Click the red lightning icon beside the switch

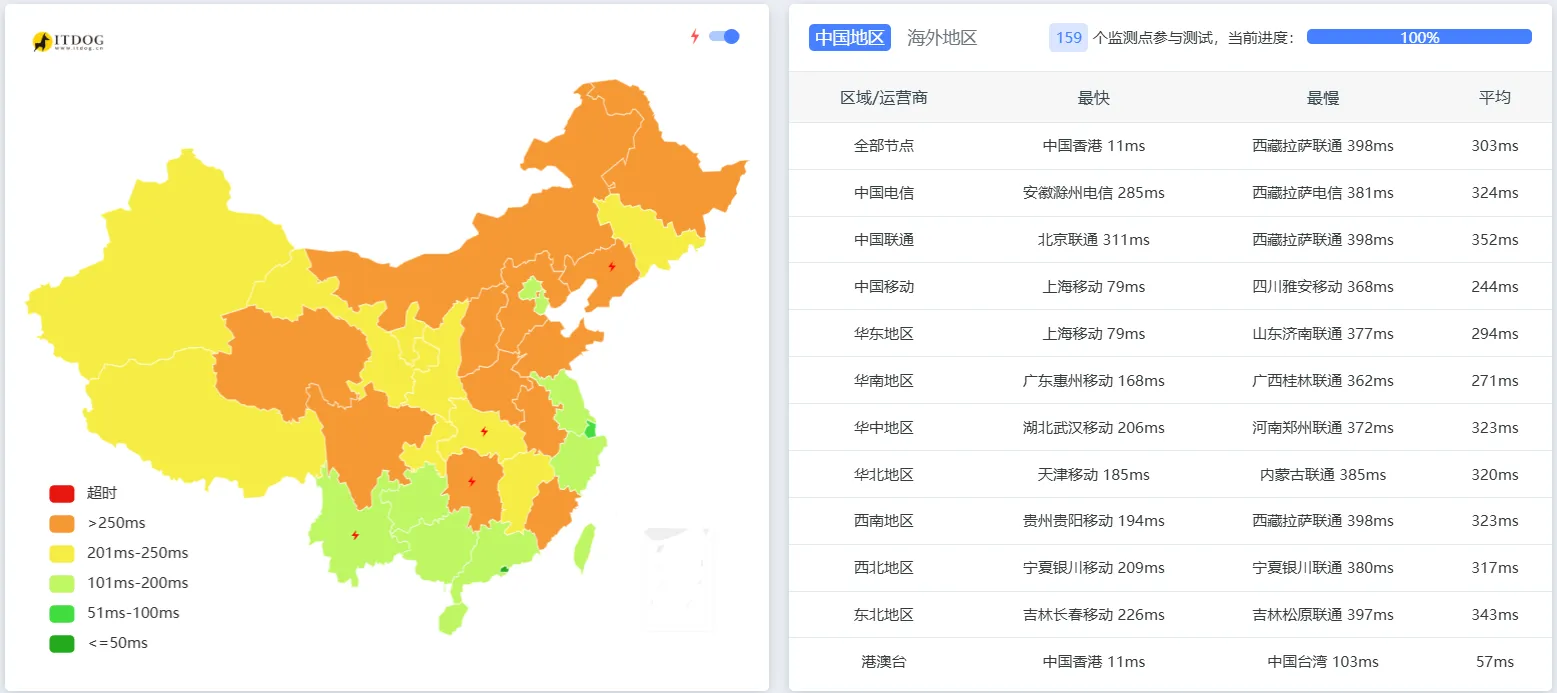(695, 36)
